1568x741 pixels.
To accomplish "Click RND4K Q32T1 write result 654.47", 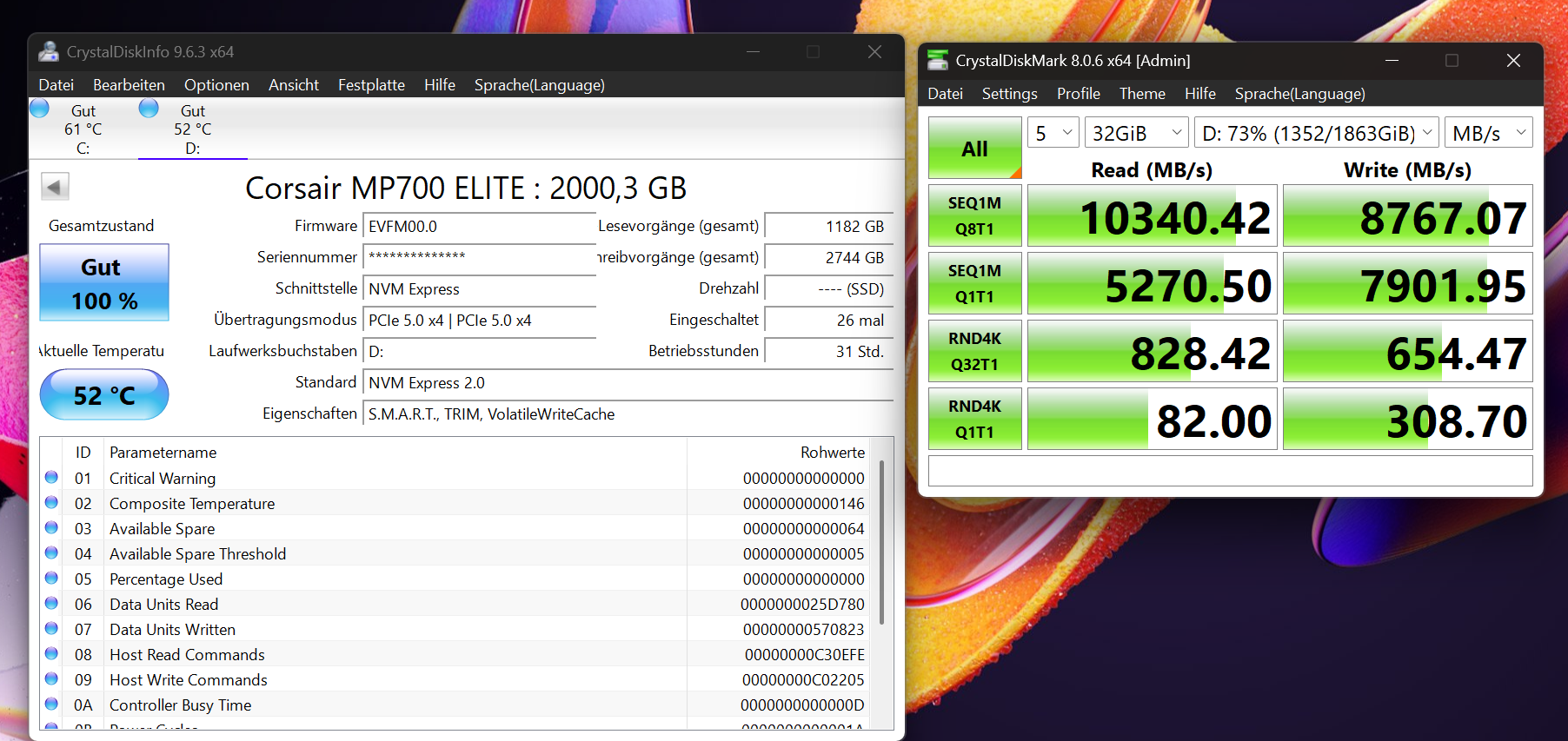I will click(x=1408, y=351).
